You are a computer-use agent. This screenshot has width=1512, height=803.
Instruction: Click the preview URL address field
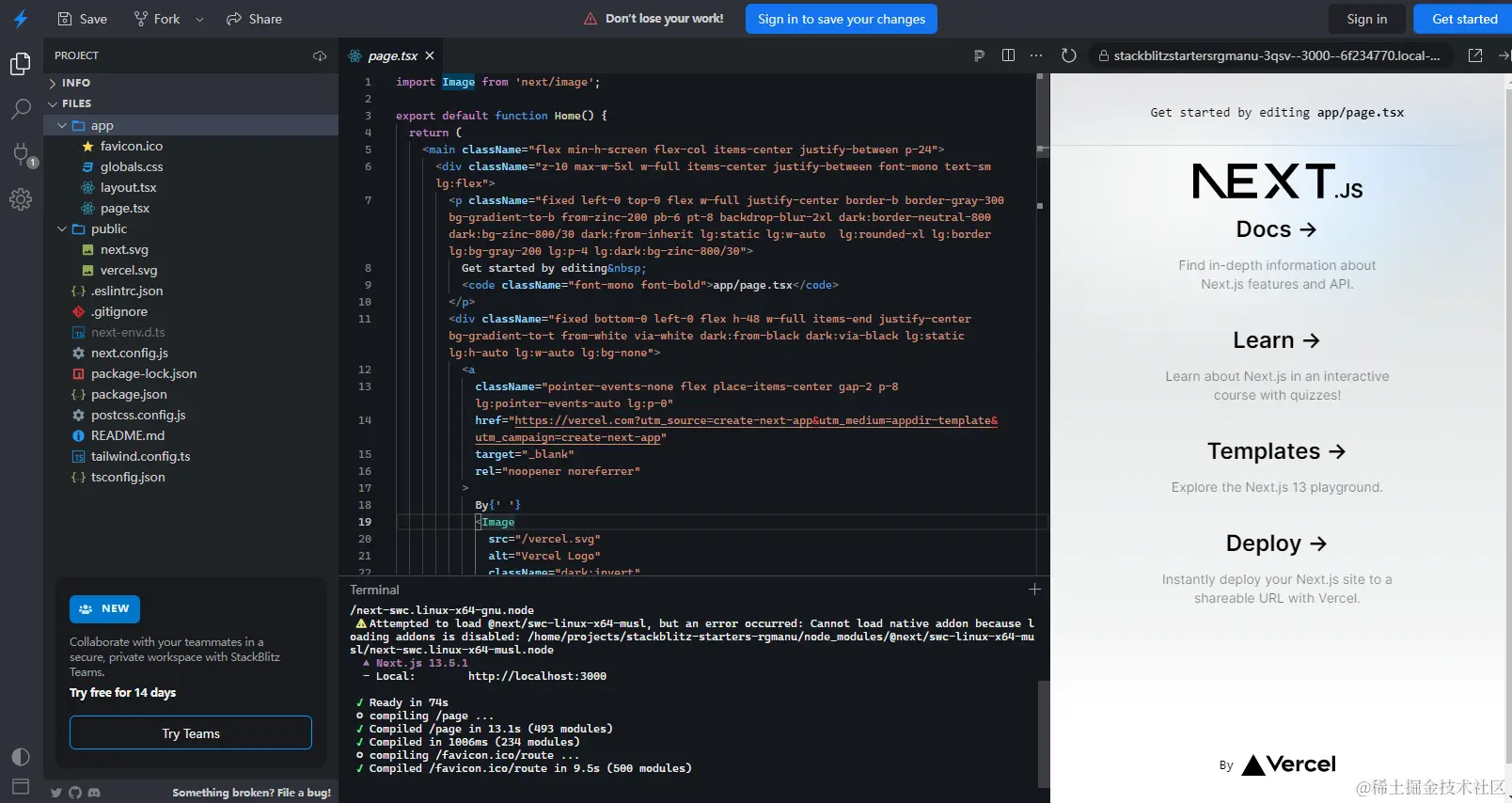tap(1270, 55)
